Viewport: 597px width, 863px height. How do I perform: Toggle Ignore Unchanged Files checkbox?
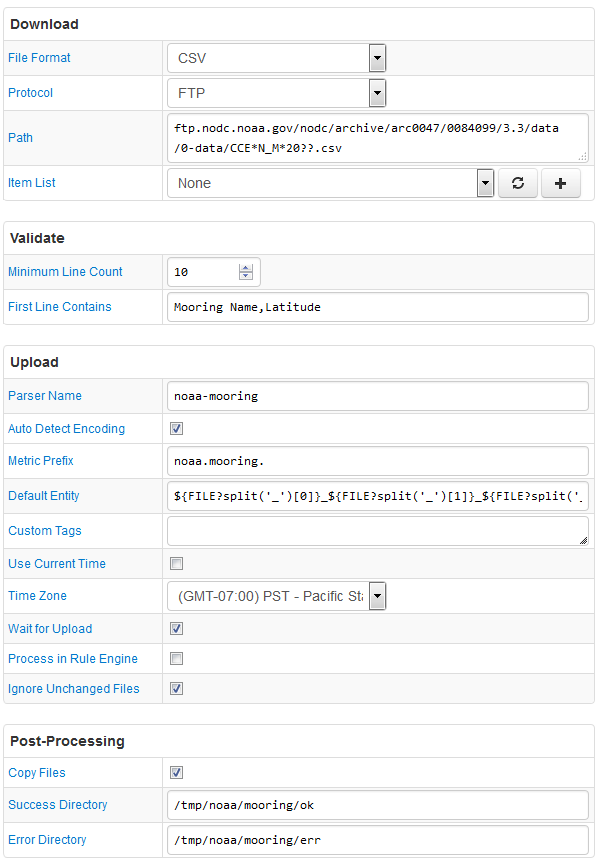(x=176, y=689)
